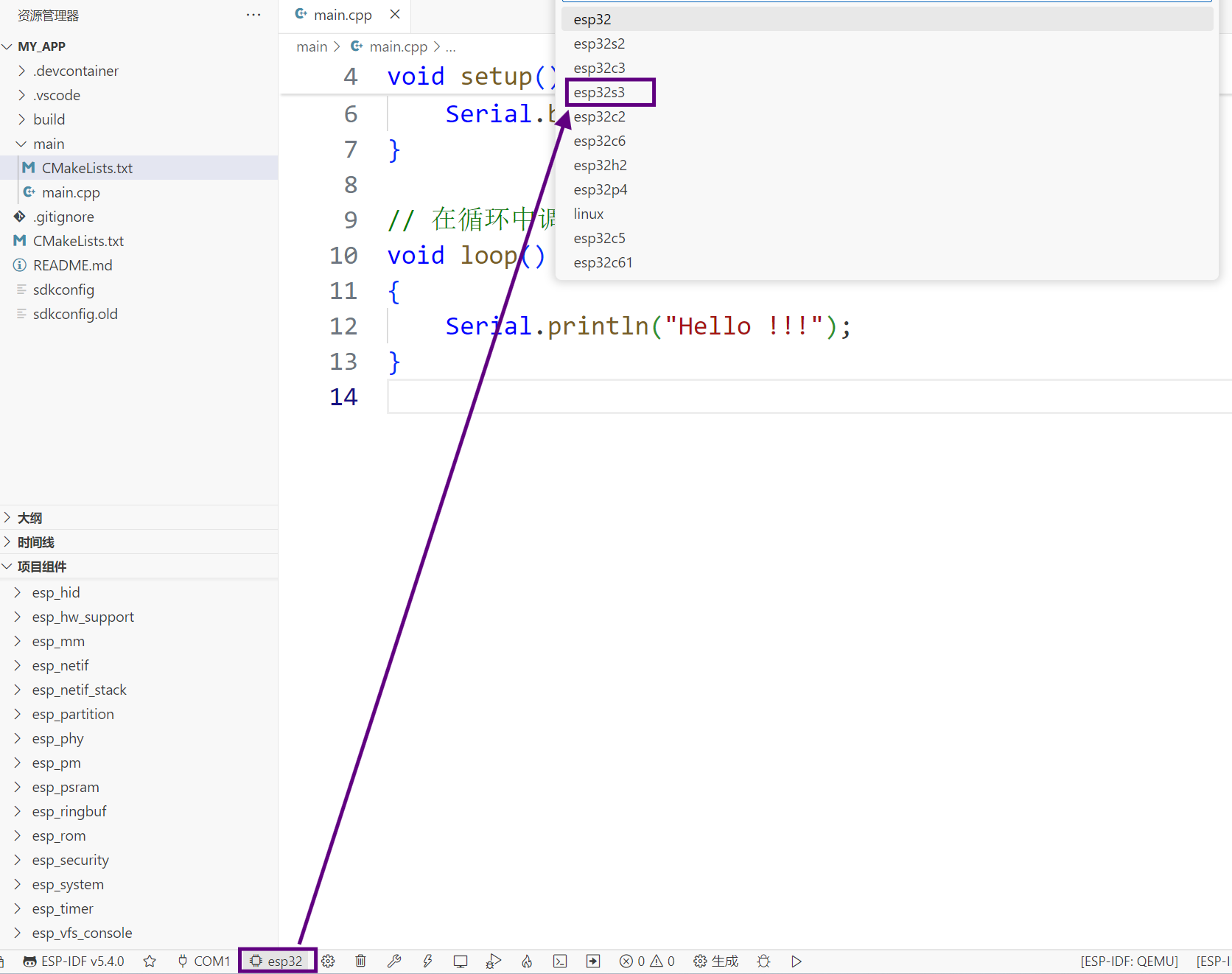The image size is (1232, 974).
Task: Expand the esp_psram component
Action: (x=66, y=787)
